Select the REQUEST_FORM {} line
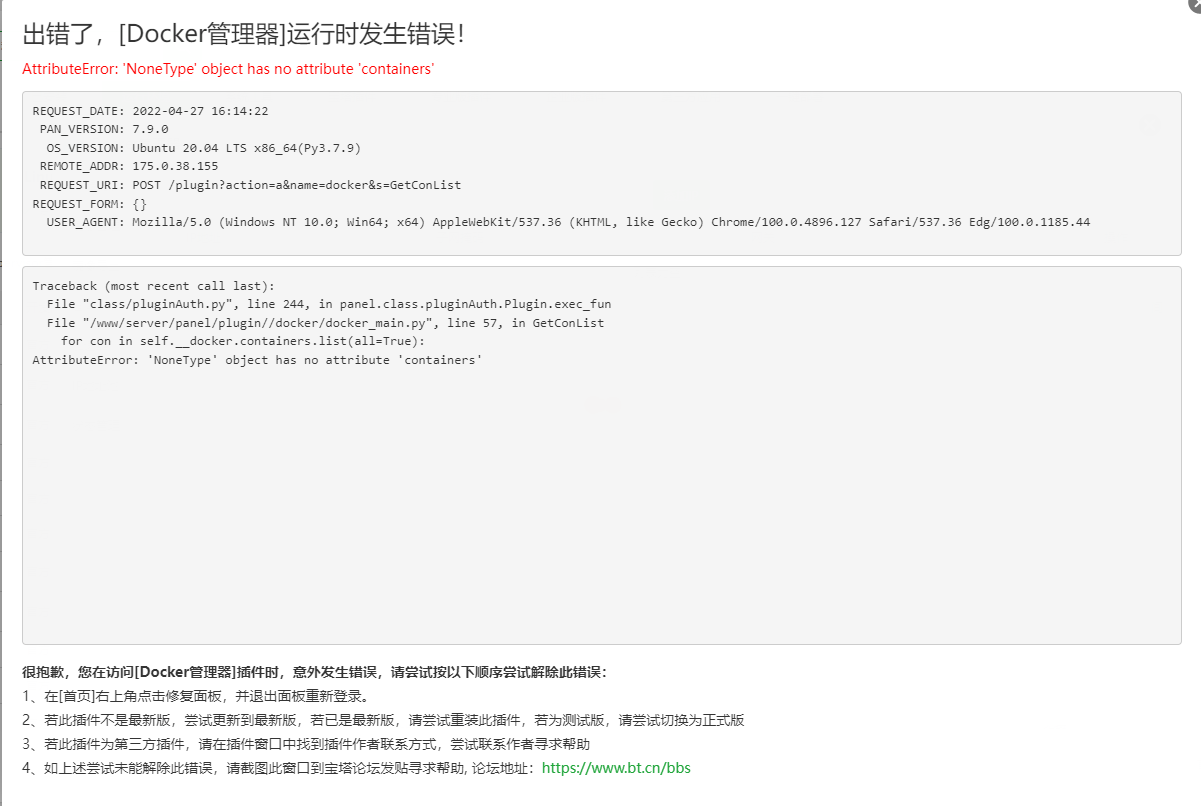1201x806 pixels. coord(90,203)
